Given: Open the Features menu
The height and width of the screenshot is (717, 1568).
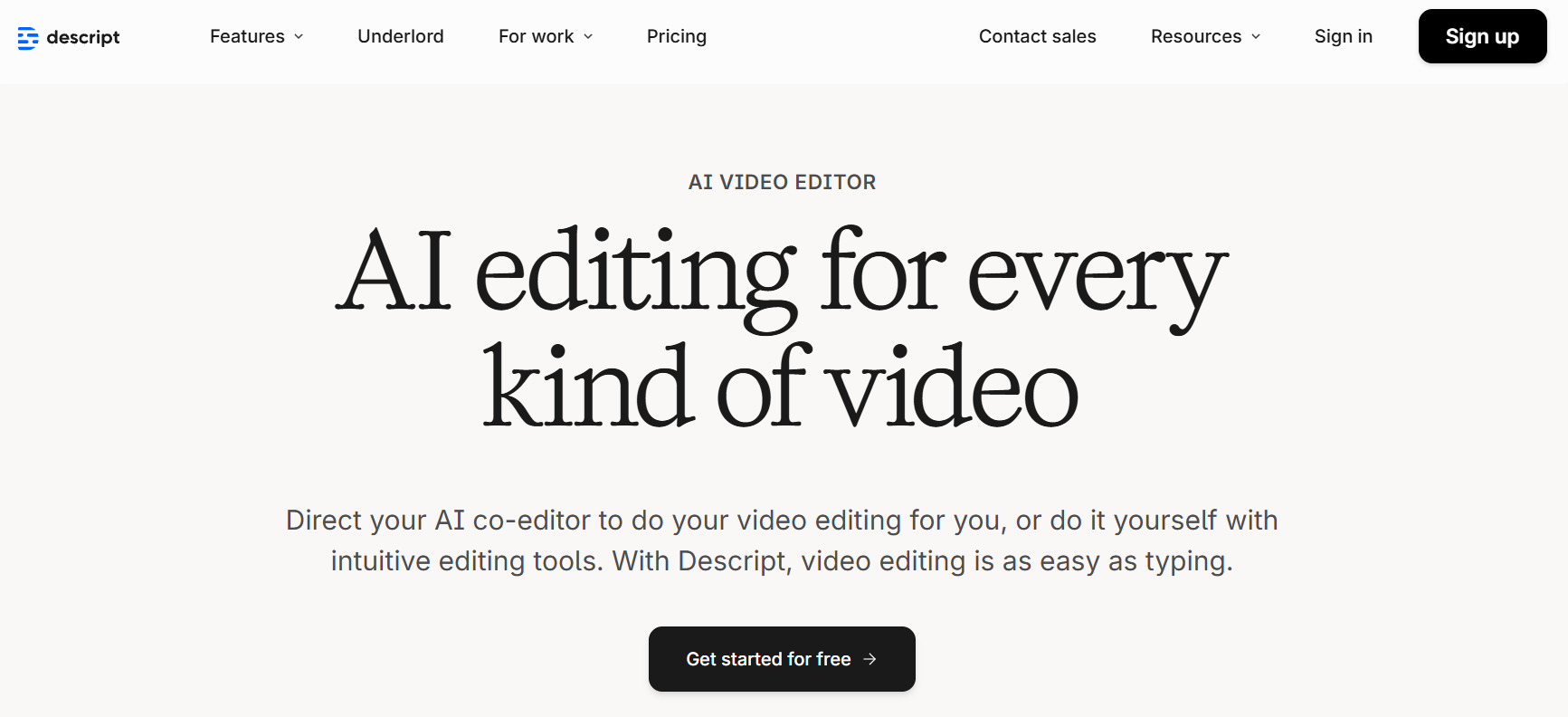Looking at the screenshot, I should coord(247,36).
